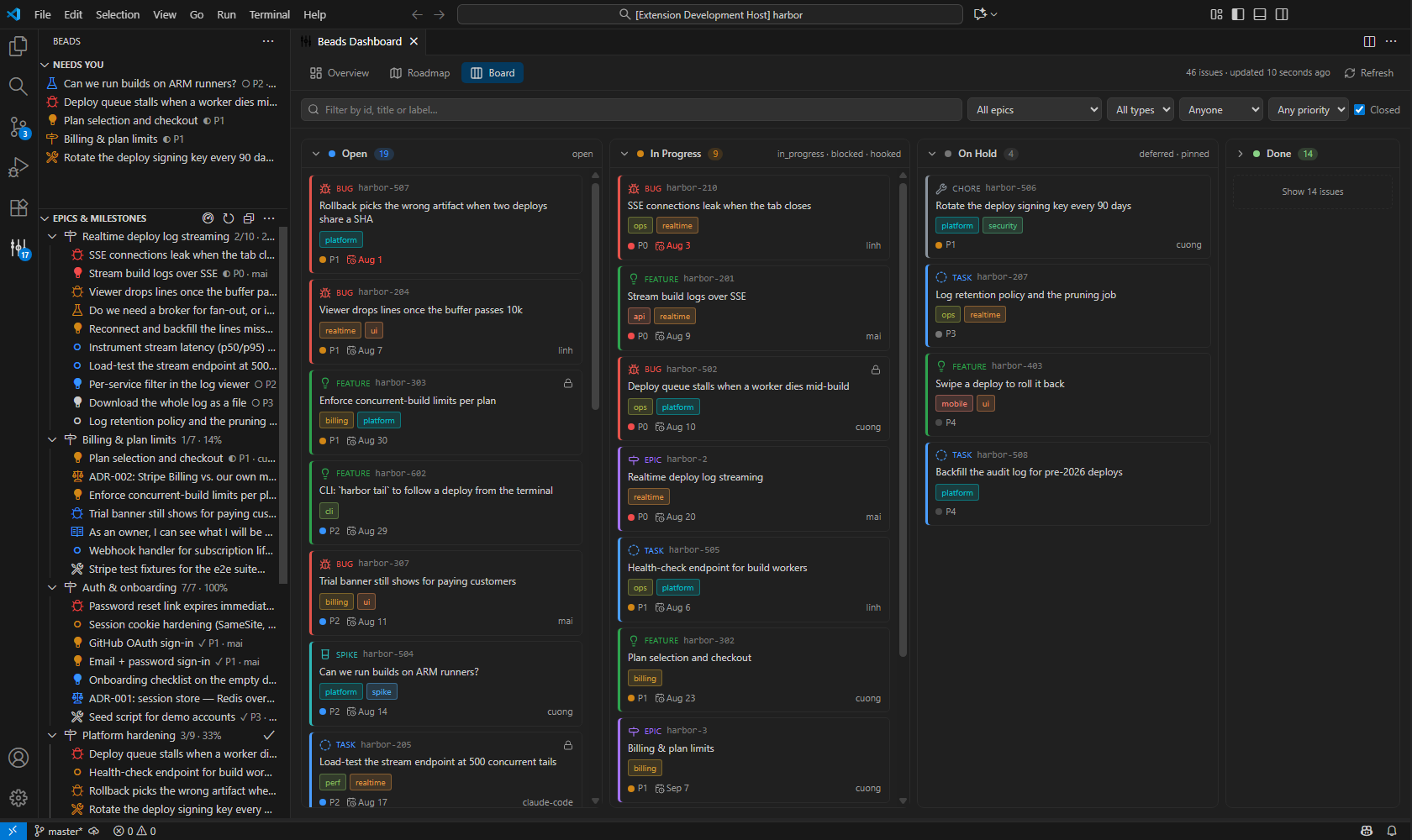The image size is (1412, 840).
Task: Click the Go Back arrow in title bar
Action: click(x=417, y=14)
